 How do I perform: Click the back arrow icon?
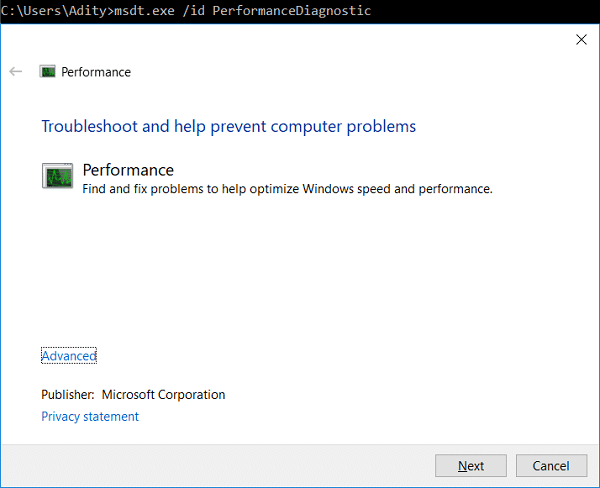(x=15, y=72)
